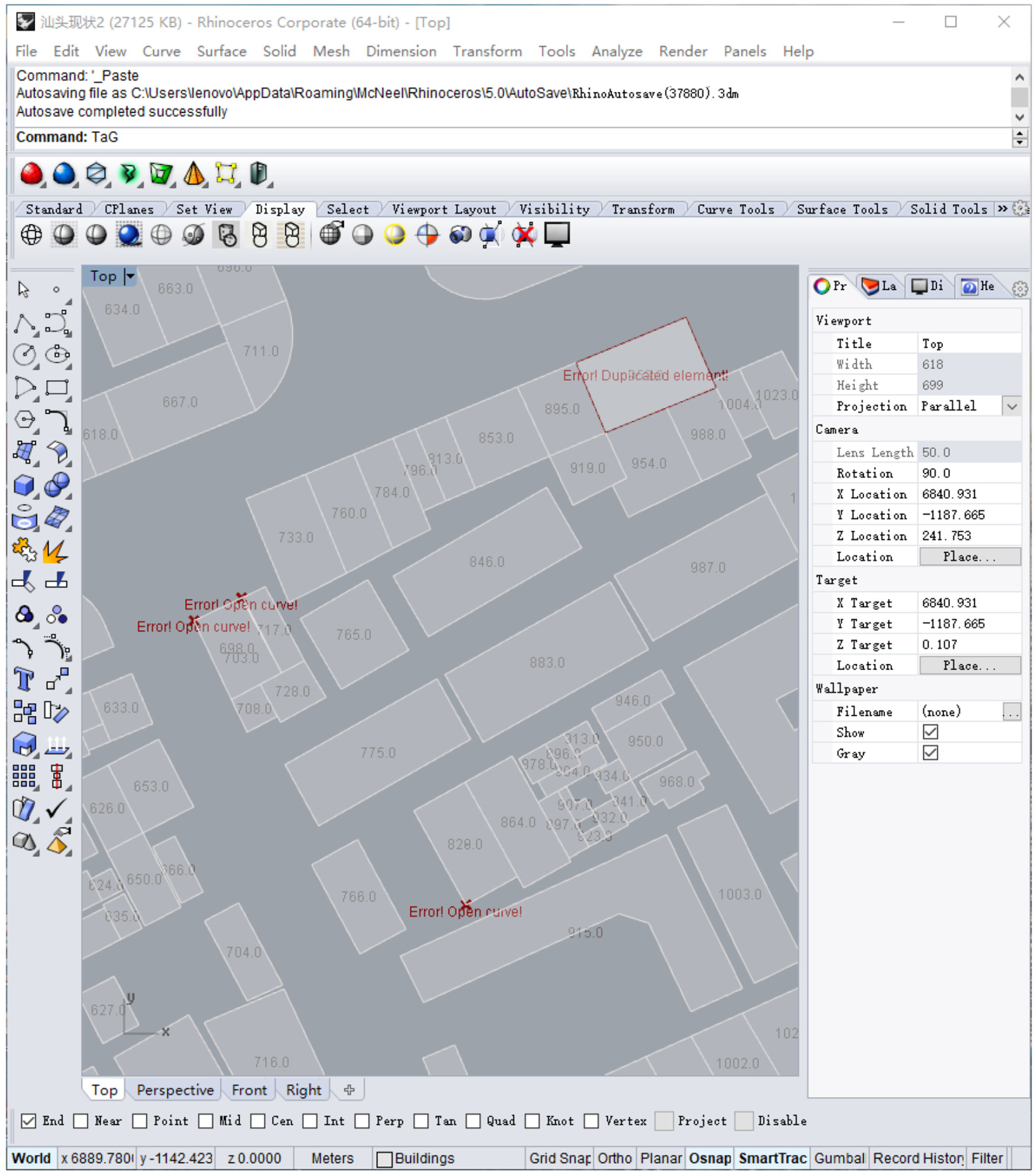Screen dimensions: 1036x1176
Task: Click the Rendered viewport display icon
Action: pos(129,235)
